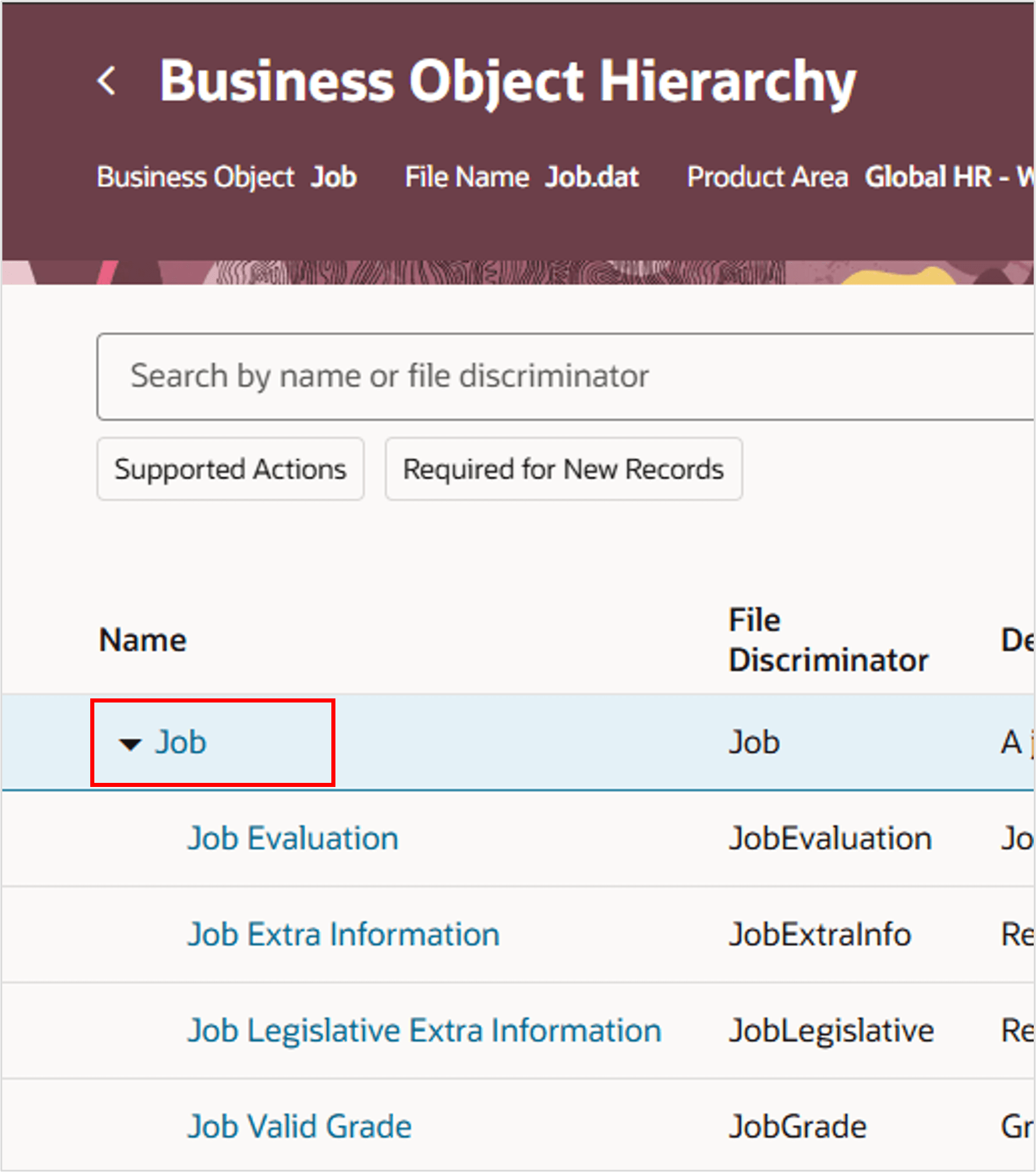The image size is (1036, 1172).
Task: Click the Business Object Hierarchy title
Action: 507,82
